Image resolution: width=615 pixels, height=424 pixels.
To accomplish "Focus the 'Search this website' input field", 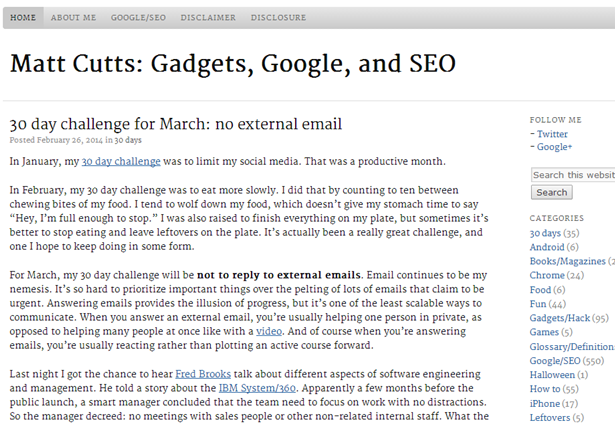I will (573, 175).
